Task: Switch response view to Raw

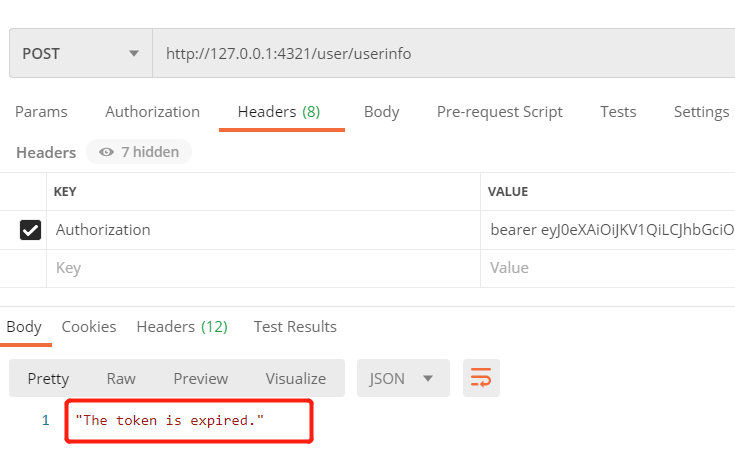Action: [121, 378]
